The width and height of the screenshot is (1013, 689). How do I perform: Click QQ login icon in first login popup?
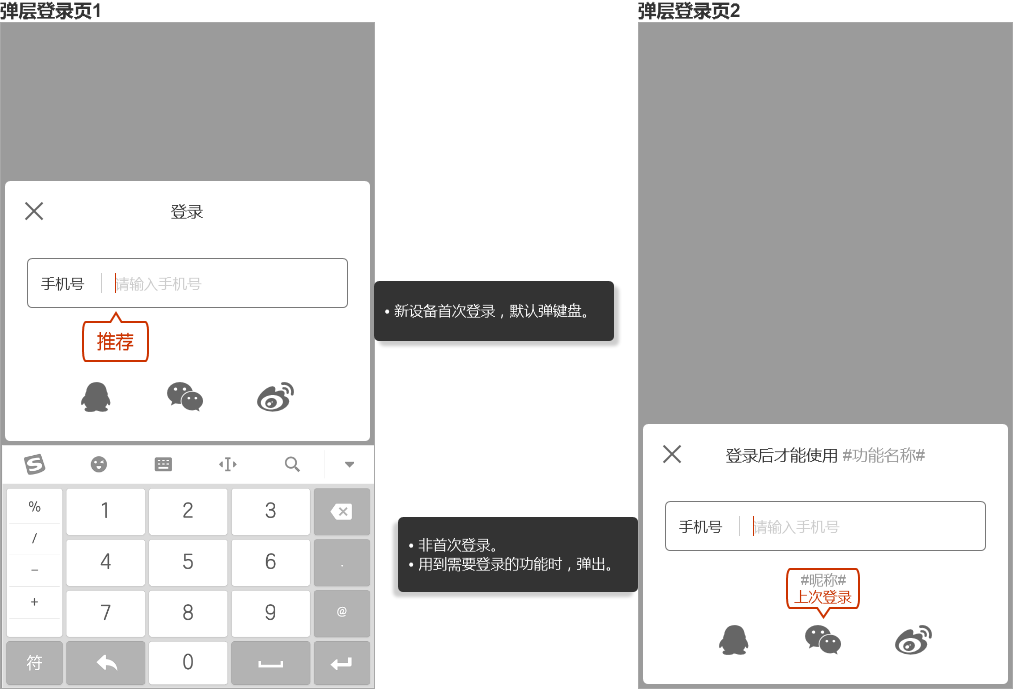point(95,397)
